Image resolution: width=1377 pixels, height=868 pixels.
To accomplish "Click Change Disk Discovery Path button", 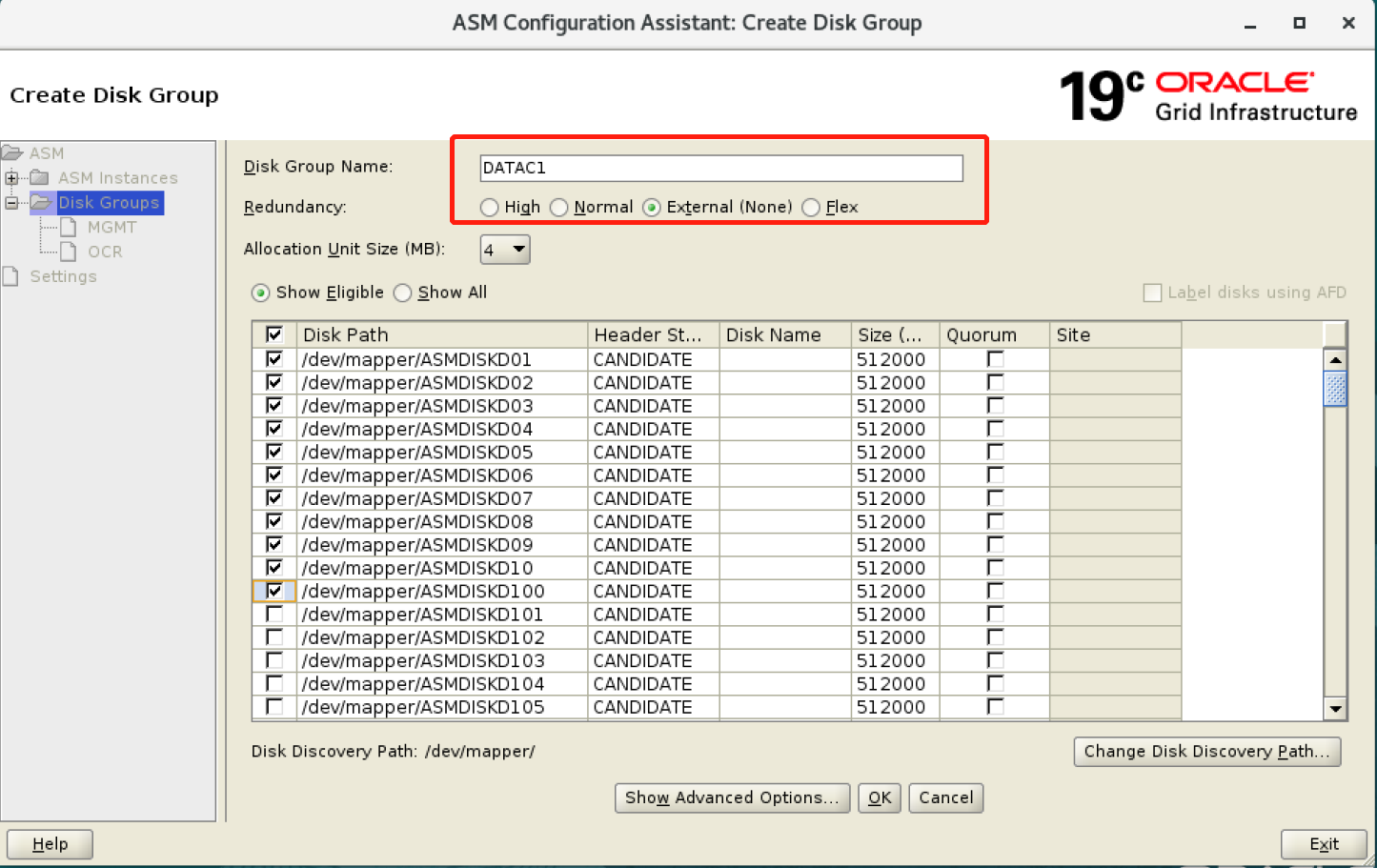I will (x=1206, y=752).
